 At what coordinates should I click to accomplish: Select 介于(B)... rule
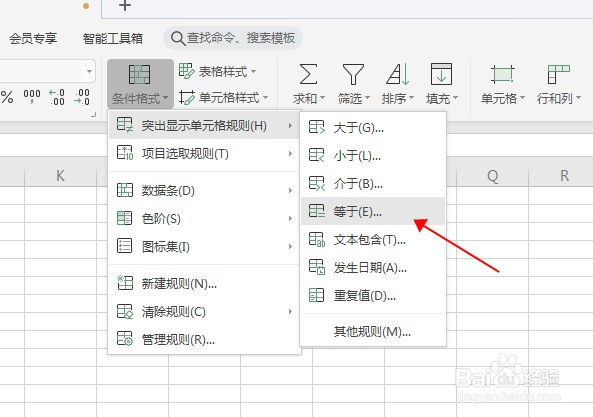(x=373, y=183)
